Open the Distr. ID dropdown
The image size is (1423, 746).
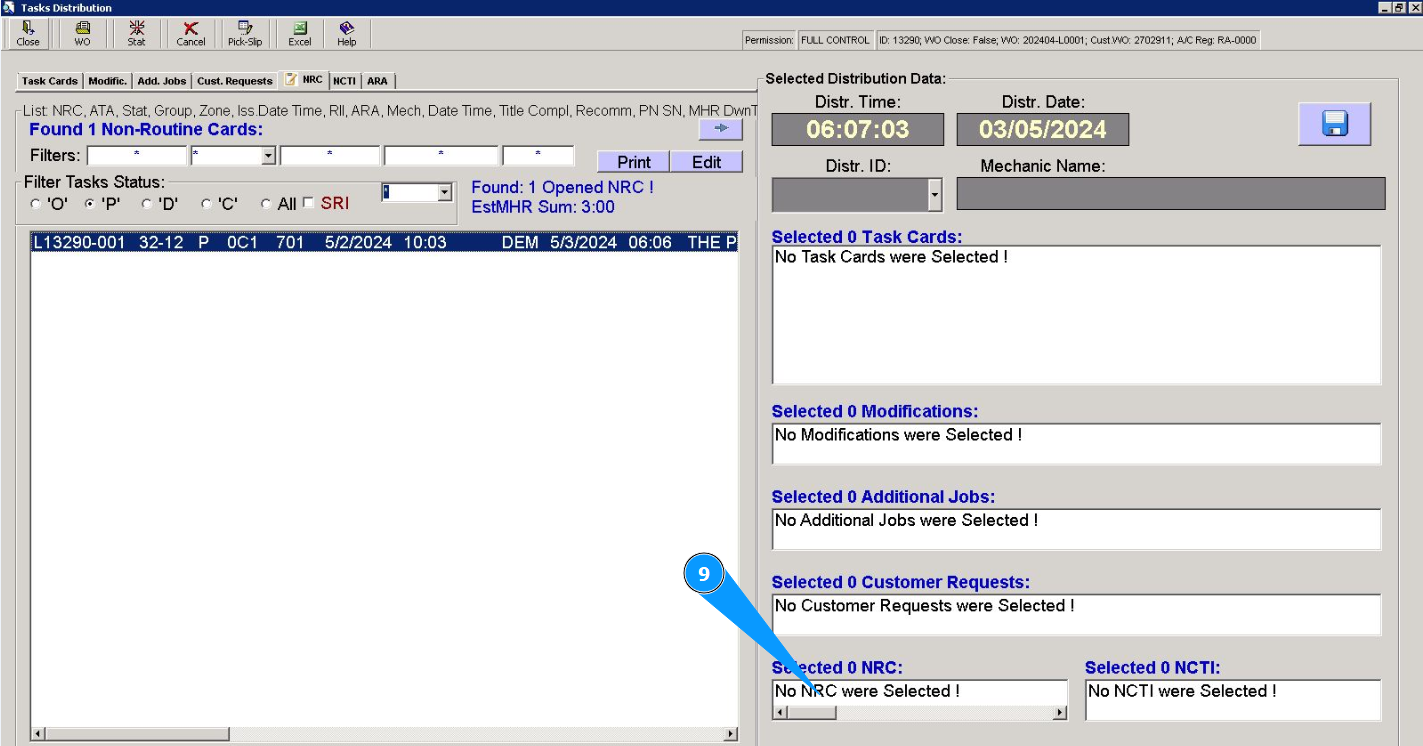[935, 194]
